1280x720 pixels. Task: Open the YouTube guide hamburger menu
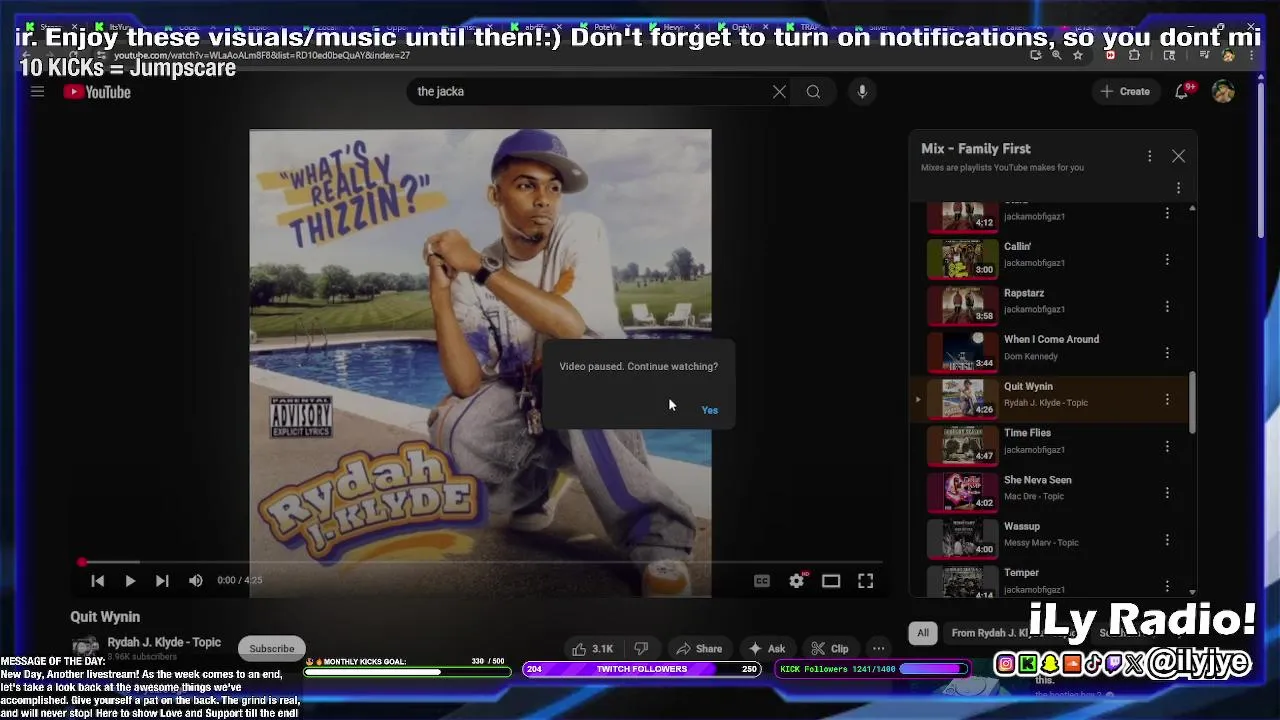click(x=37, y=92)
